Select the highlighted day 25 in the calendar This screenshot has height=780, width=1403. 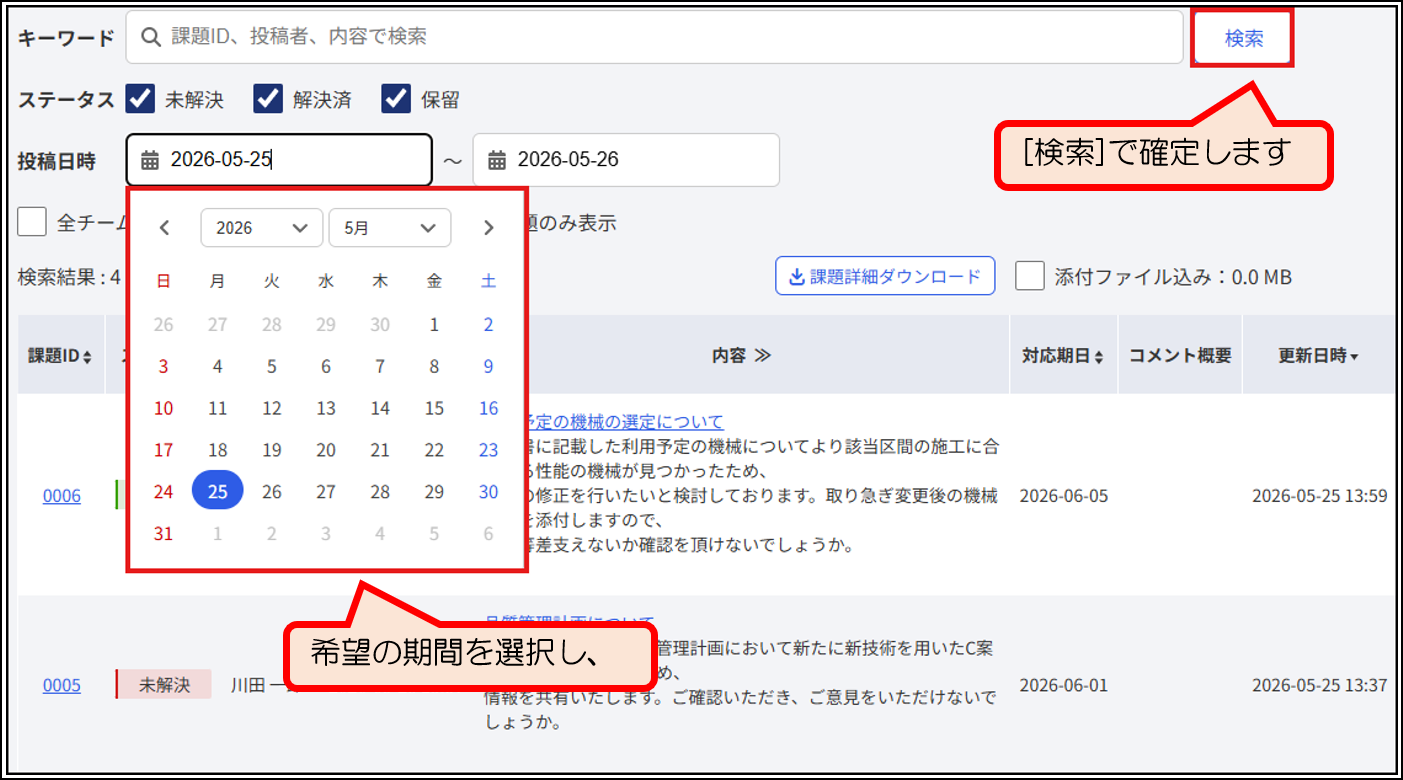point(218,491)
